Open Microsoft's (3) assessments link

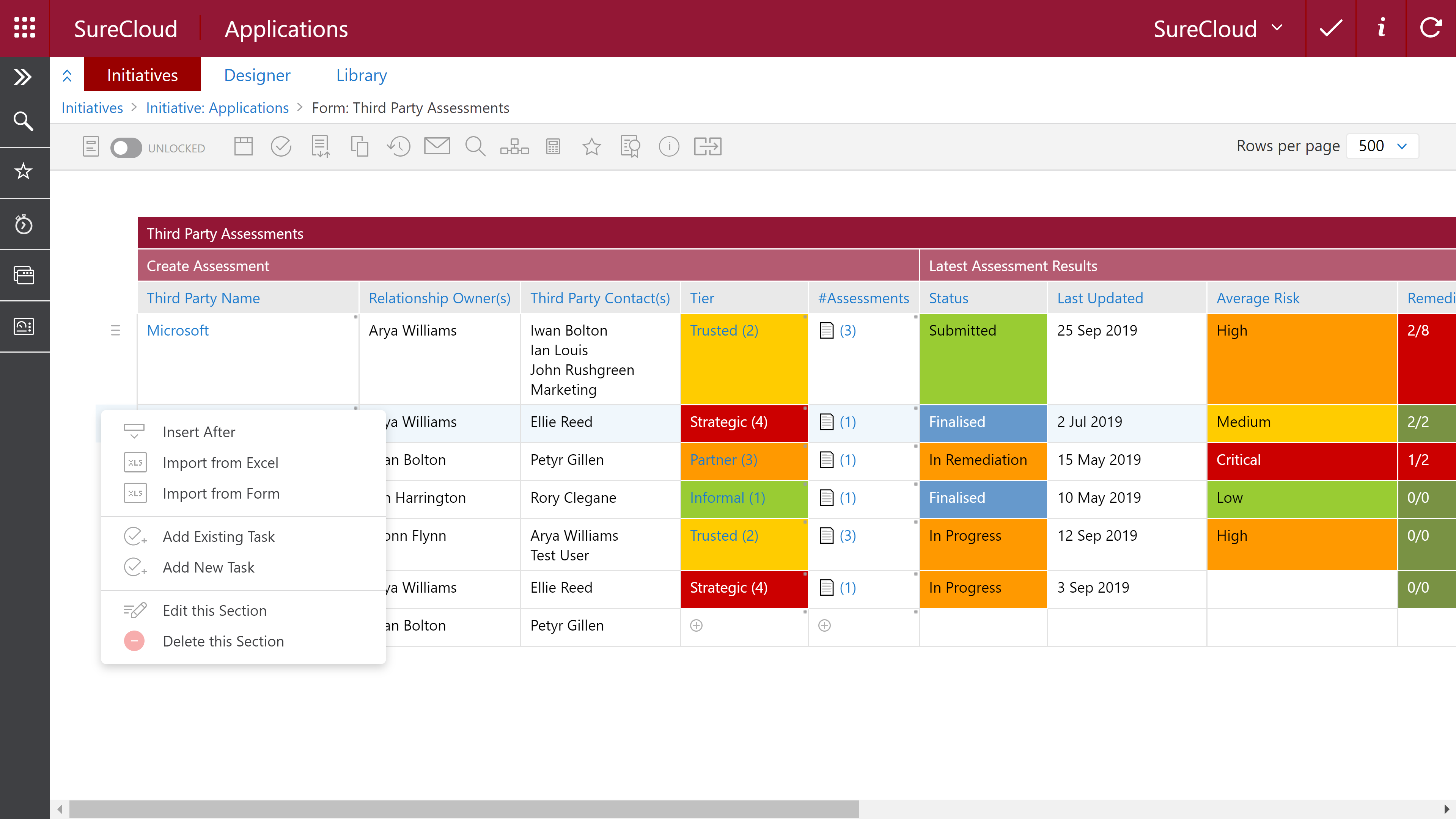pos(847,330)
